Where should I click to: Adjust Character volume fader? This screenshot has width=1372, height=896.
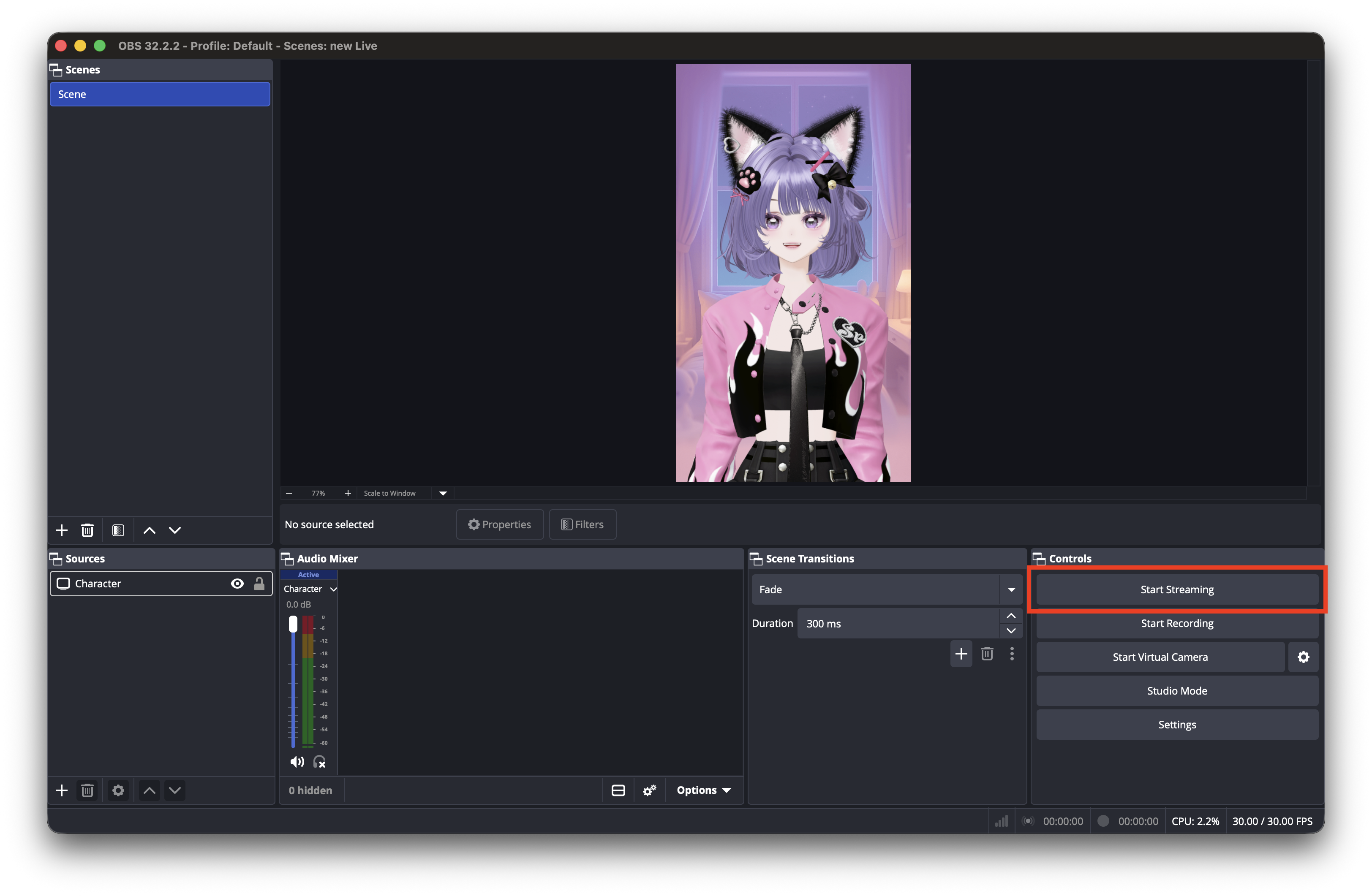tap(293, 624)
